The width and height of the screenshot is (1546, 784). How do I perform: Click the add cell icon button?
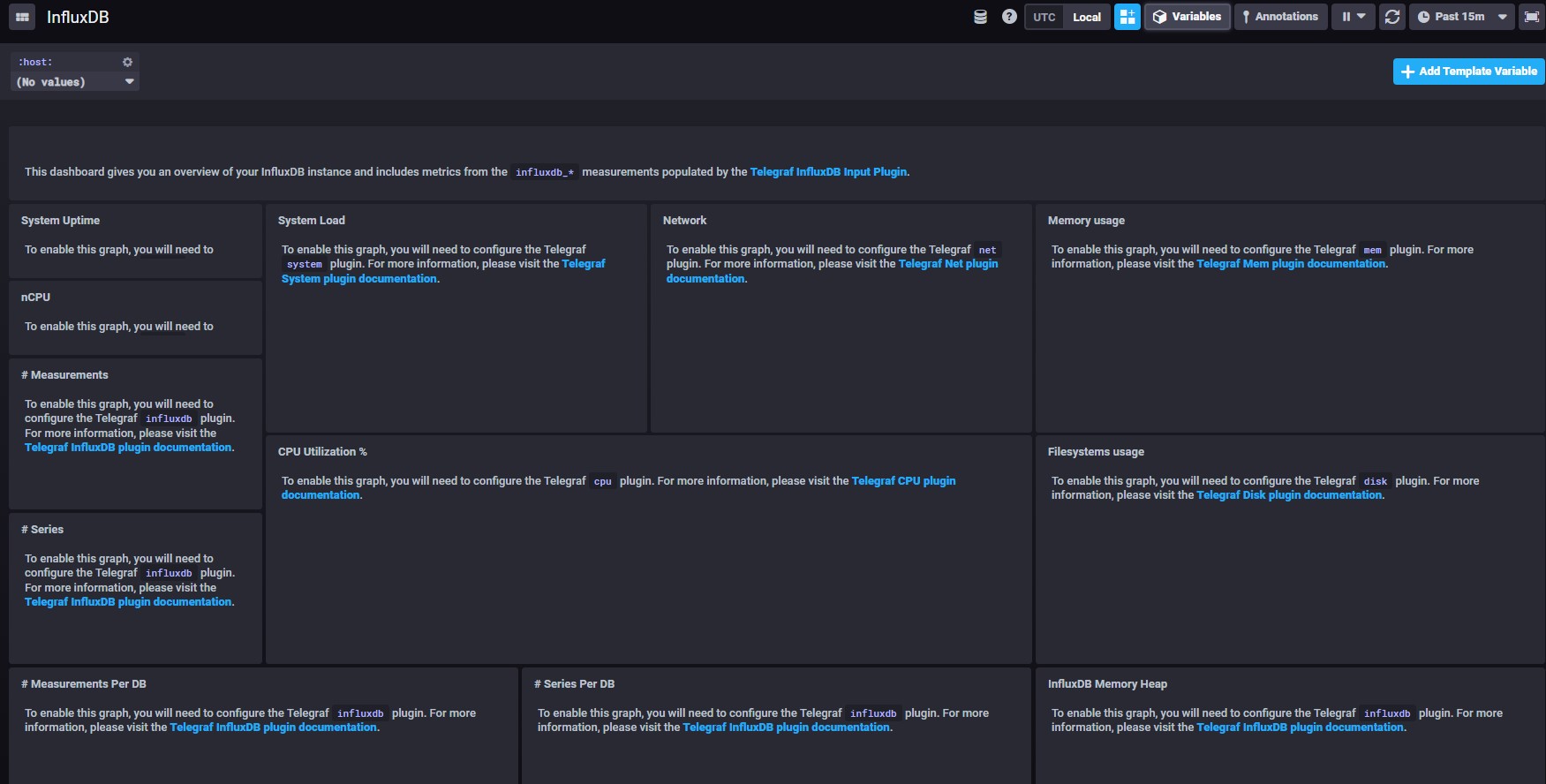point(1127,17)
